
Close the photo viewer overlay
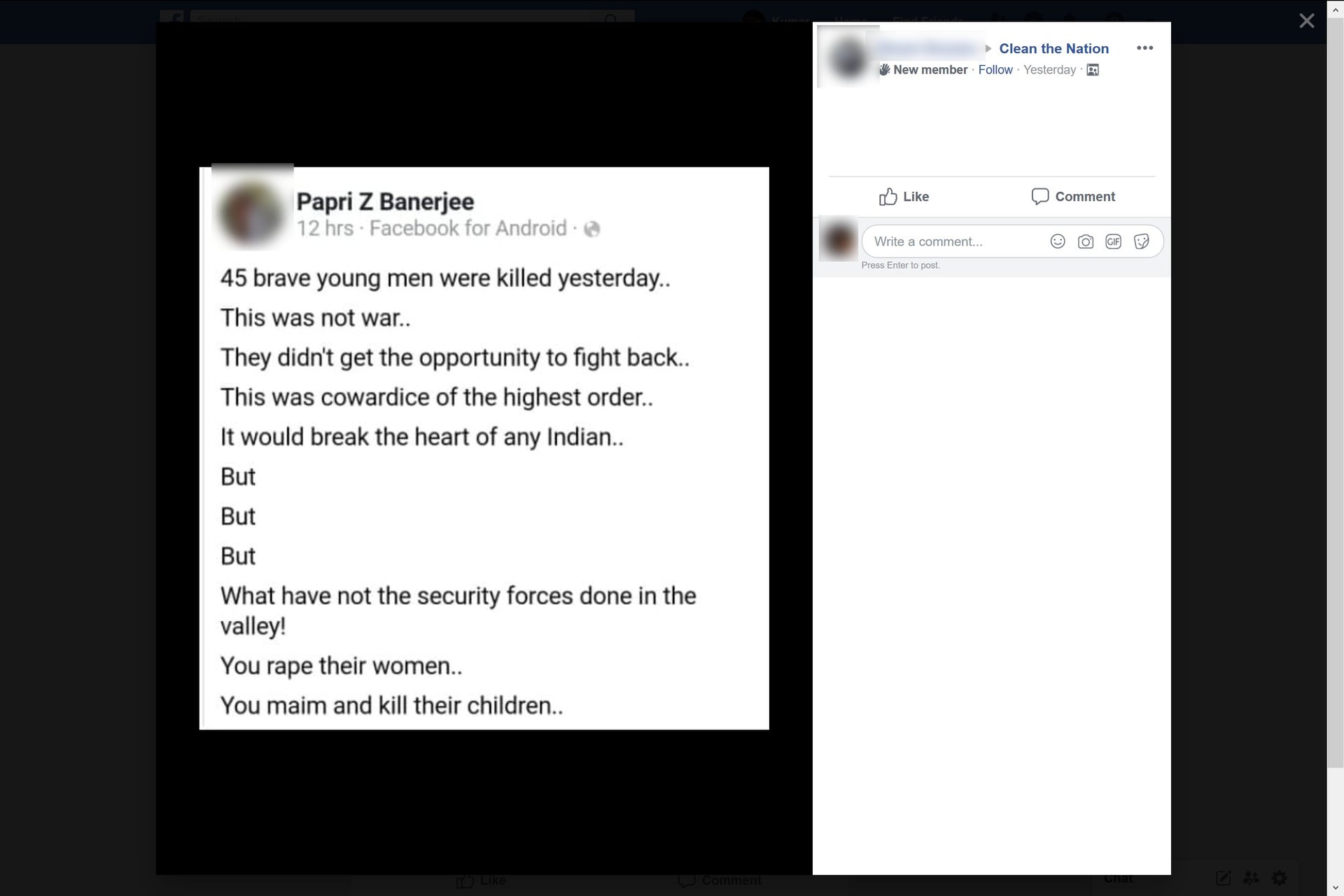[x=1306, y=21]
